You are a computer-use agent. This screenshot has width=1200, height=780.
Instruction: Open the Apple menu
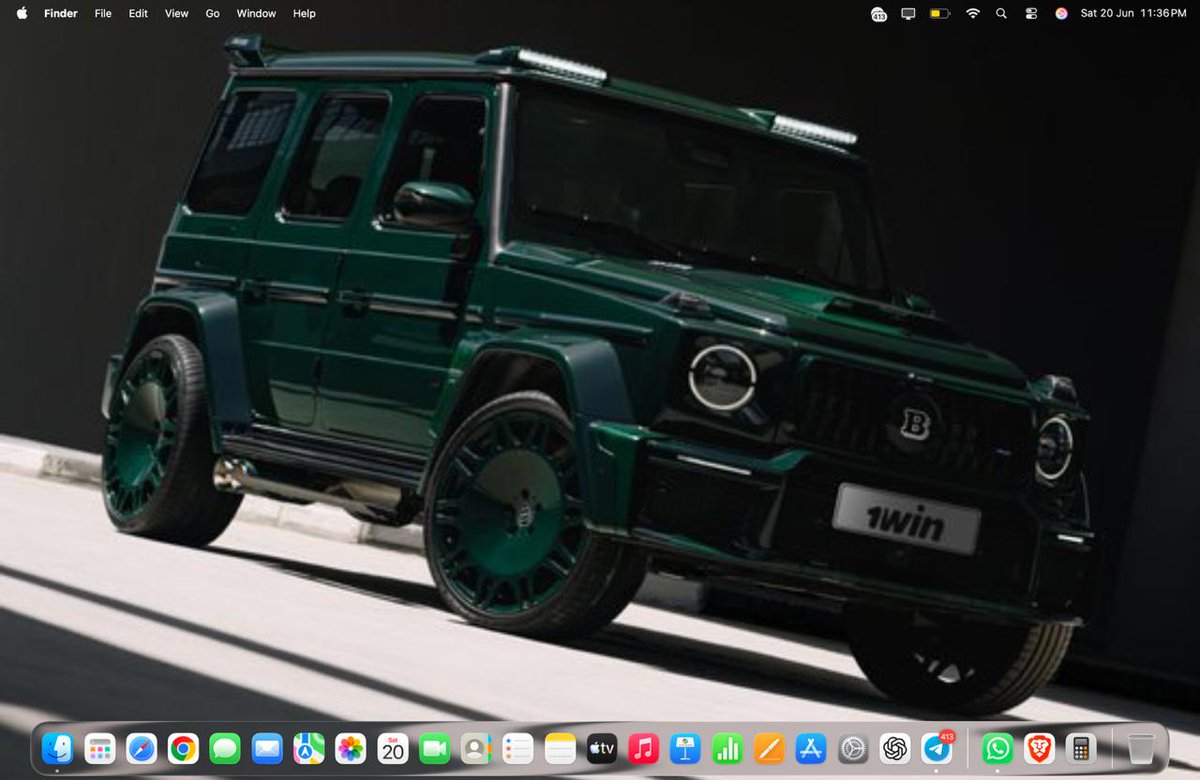pos(21,13)
